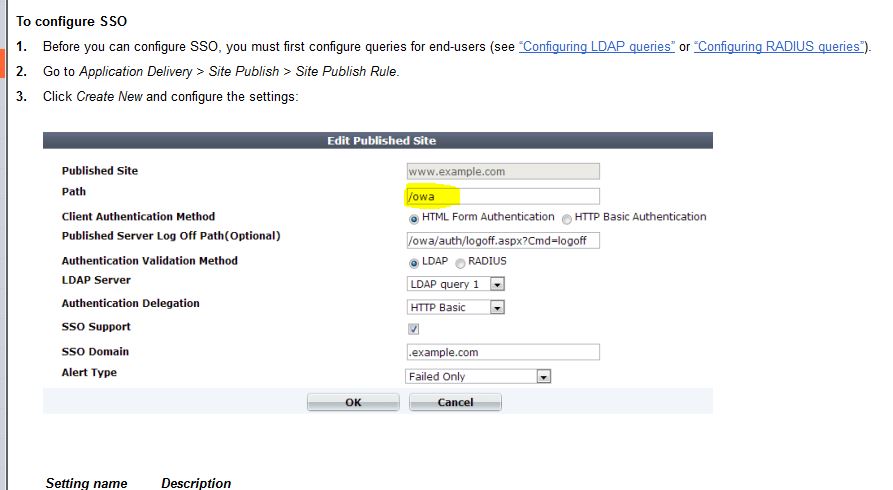Click the orange marker on the left edge

[x=2, y=63]
